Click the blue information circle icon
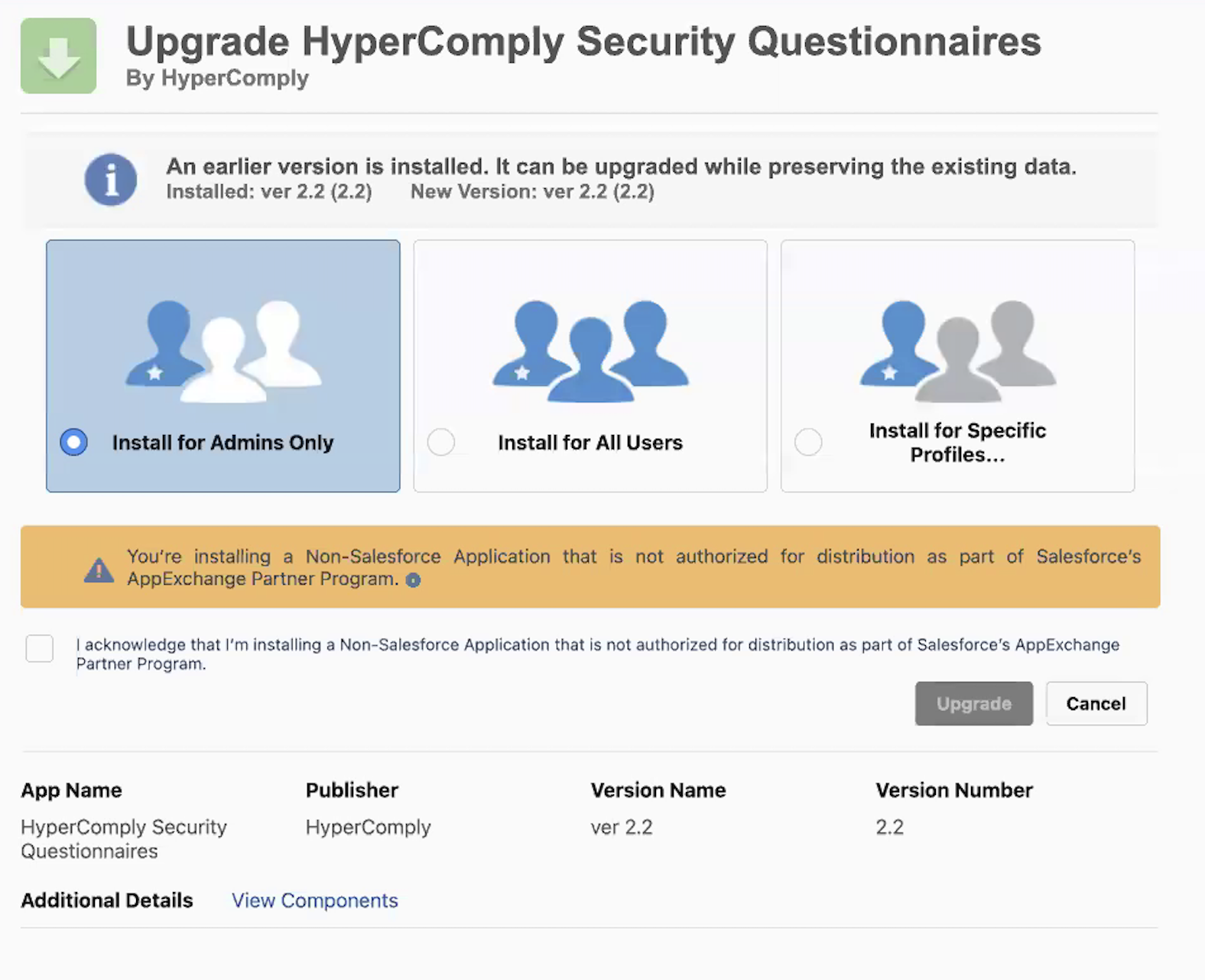The image size is (1205, 980). click(111, 180)
